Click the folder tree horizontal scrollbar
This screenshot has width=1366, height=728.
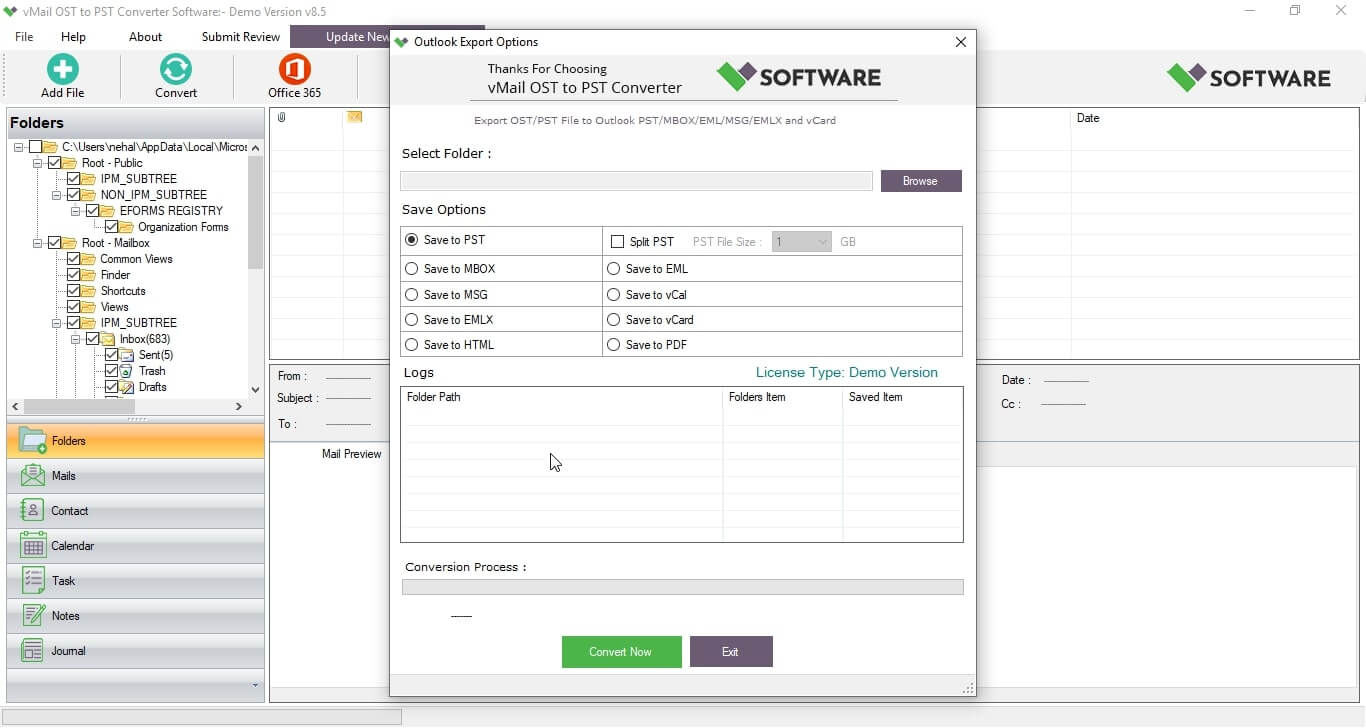click(x=79, y=407)
